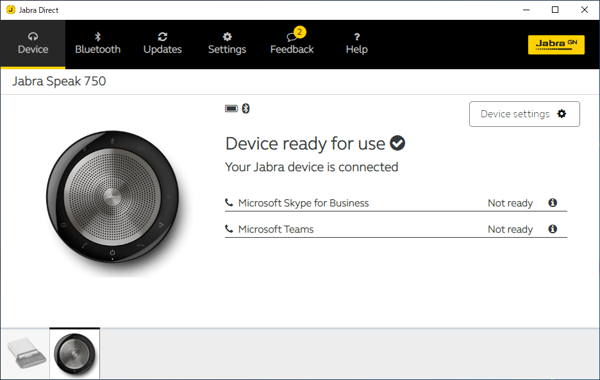Open the Device tab
The width and height of the screenshot is (600, 380).
(x=33, y=44)
